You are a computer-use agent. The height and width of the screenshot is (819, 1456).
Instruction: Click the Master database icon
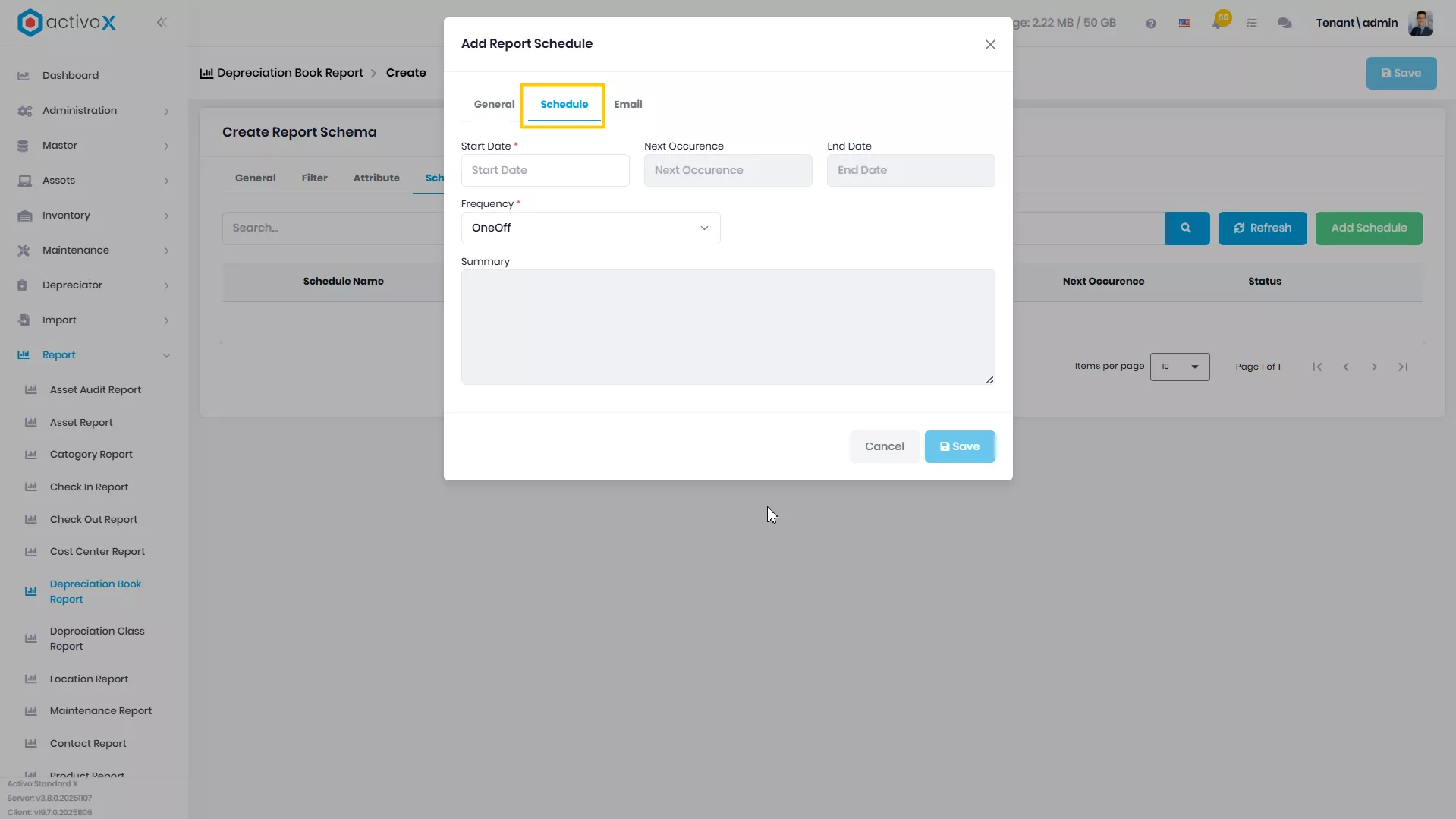pos(23,146)
